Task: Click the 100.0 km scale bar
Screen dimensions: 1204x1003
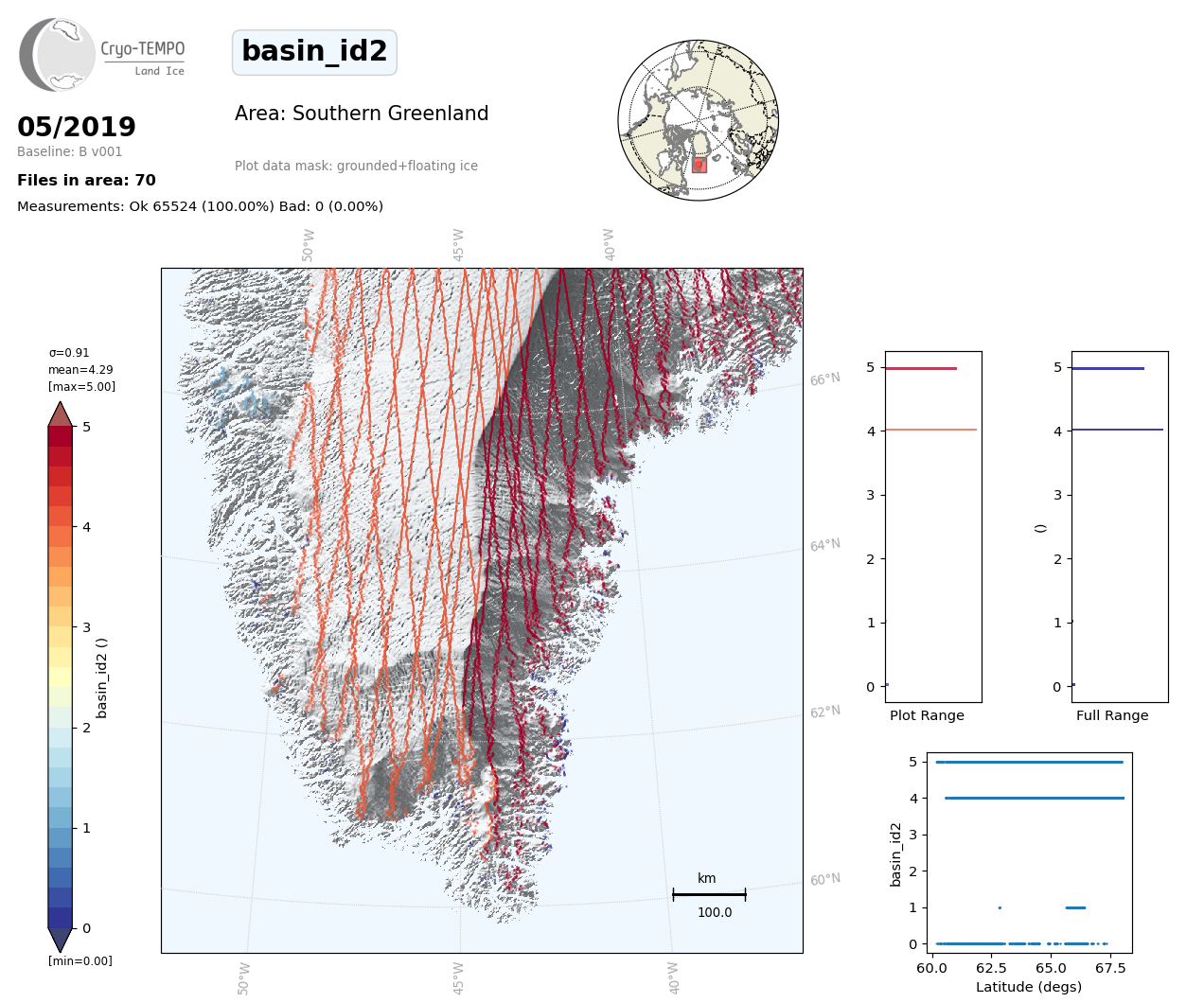Action: [709, 894]
